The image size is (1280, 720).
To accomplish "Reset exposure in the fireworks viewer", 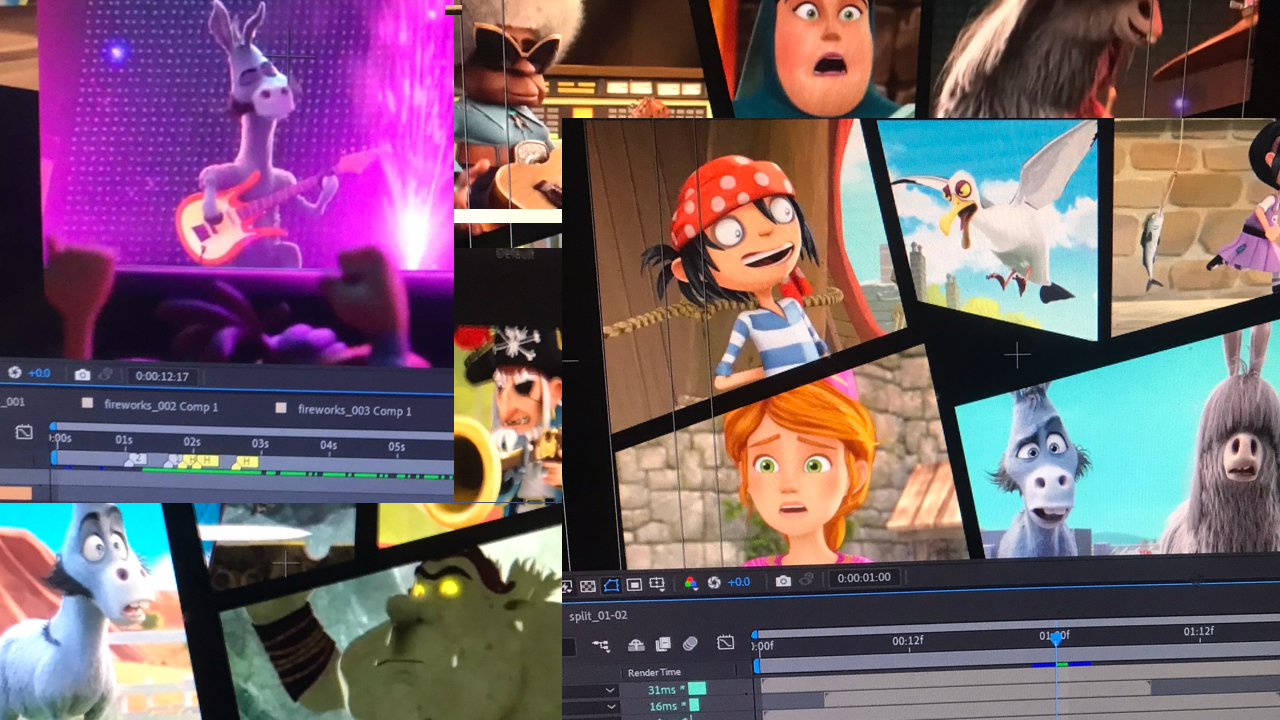I will pyautogui.click(x=15, y=373).
